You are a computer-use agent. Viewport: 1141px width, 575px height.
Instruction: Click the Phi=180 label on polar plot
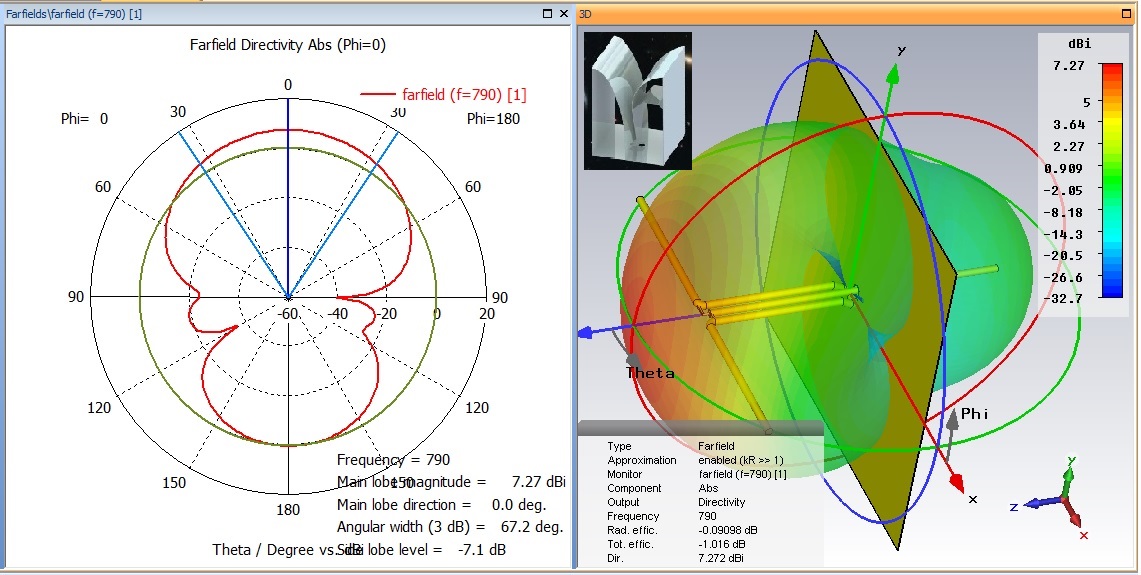[x=493, y=119]
